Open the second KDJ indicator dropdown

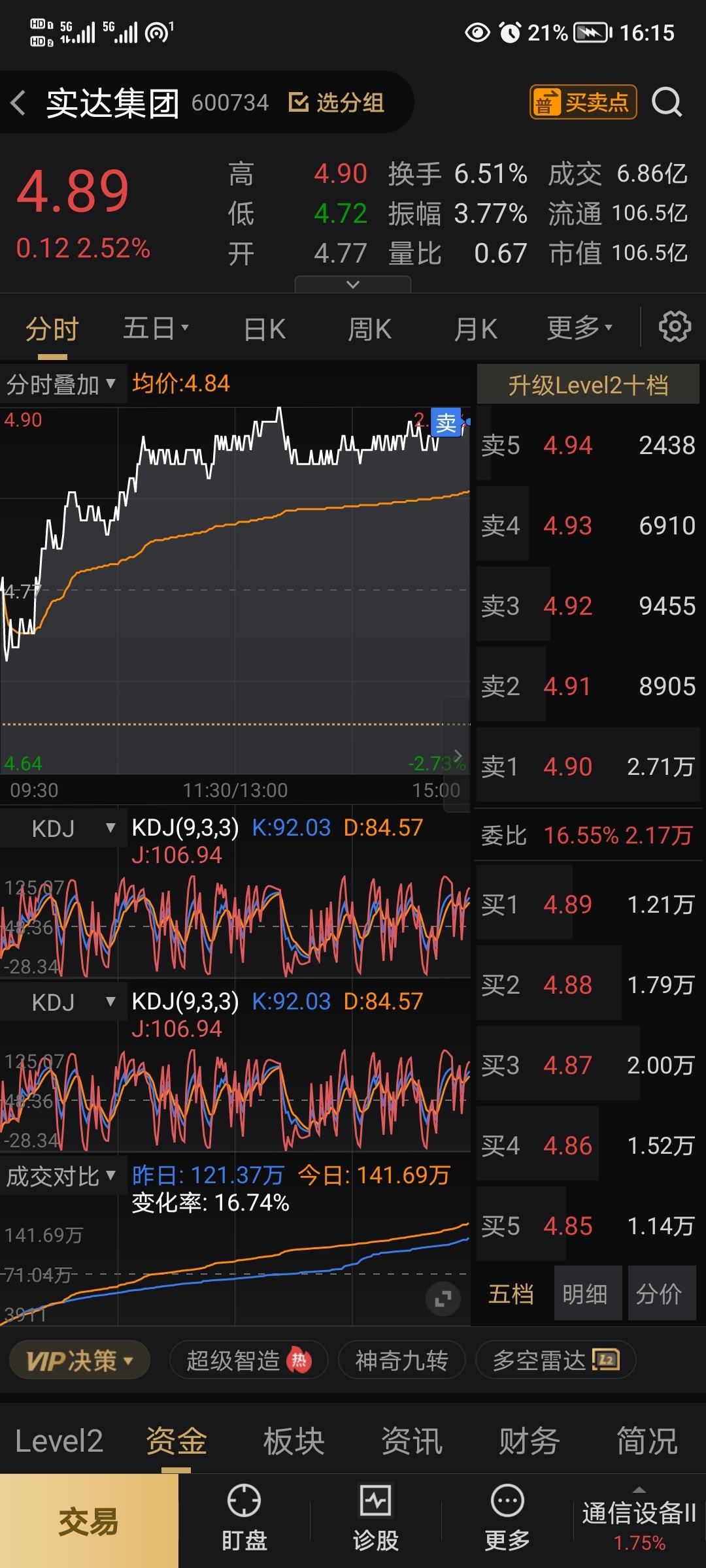pos(63,1002)
